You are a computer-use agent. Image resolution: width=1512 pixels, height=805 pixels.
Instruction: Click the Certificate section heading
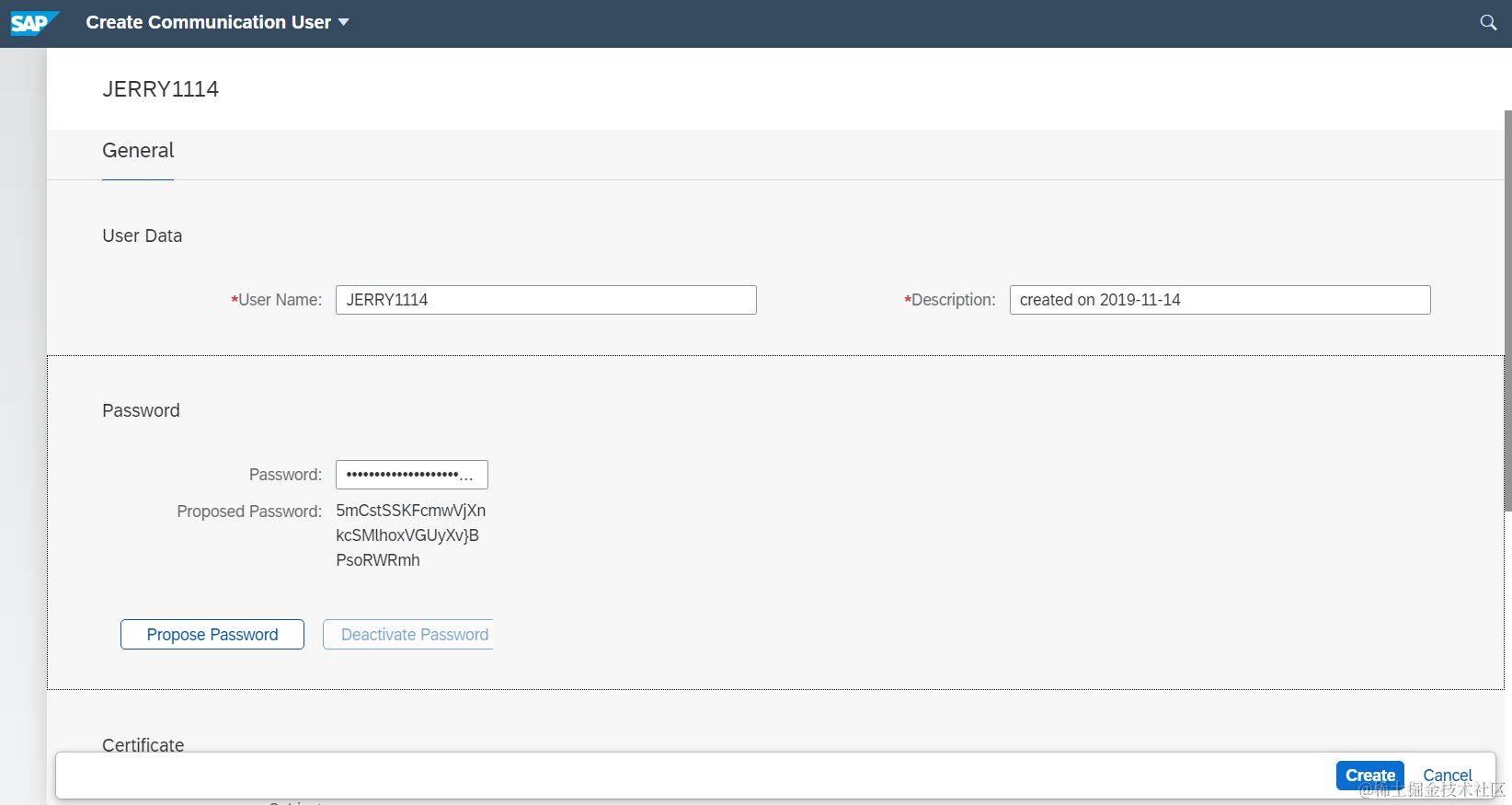[143, 744]
